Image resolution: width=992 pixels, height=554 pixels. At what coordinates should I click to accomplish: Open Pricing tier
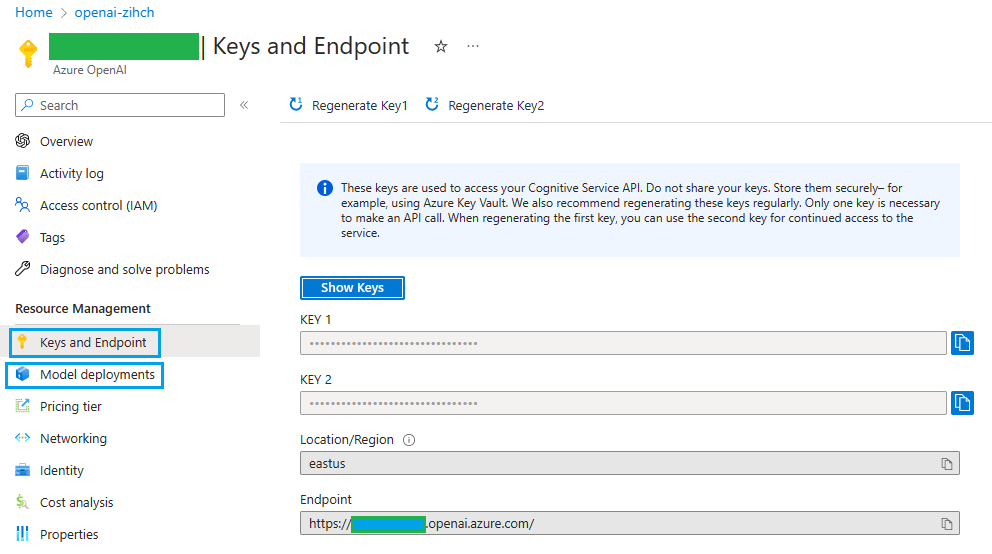(71, 407)
